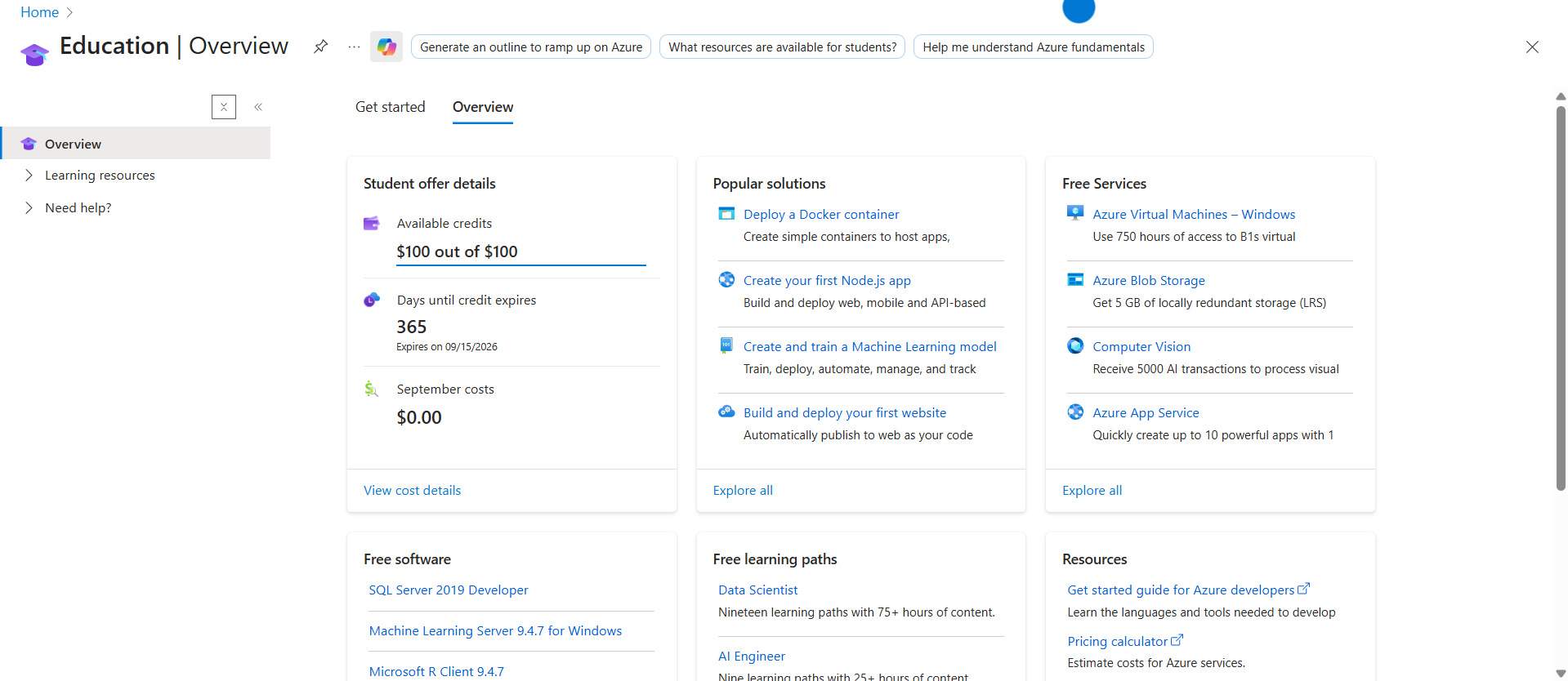1568x681 pixels.
Task: Click the vertical scrollbar thumb
Action: coord(1561,298)
